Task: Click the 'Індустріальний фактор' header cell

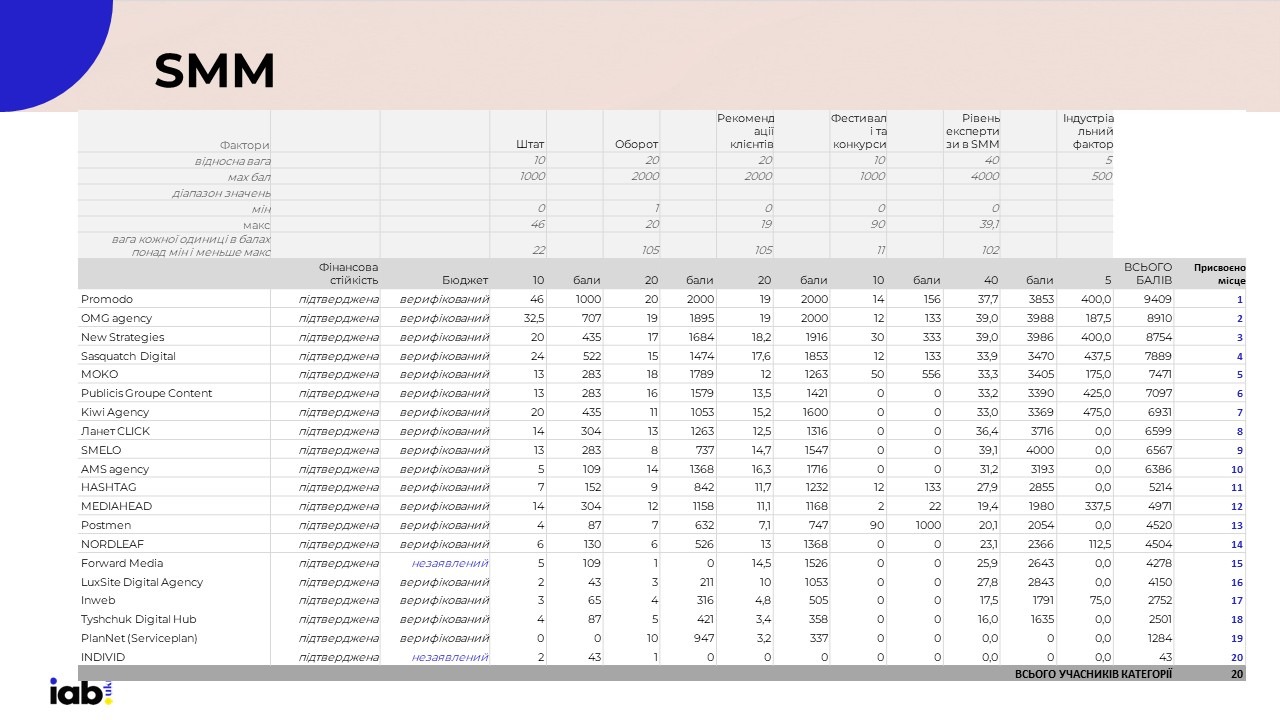Action: [1087, 131]
